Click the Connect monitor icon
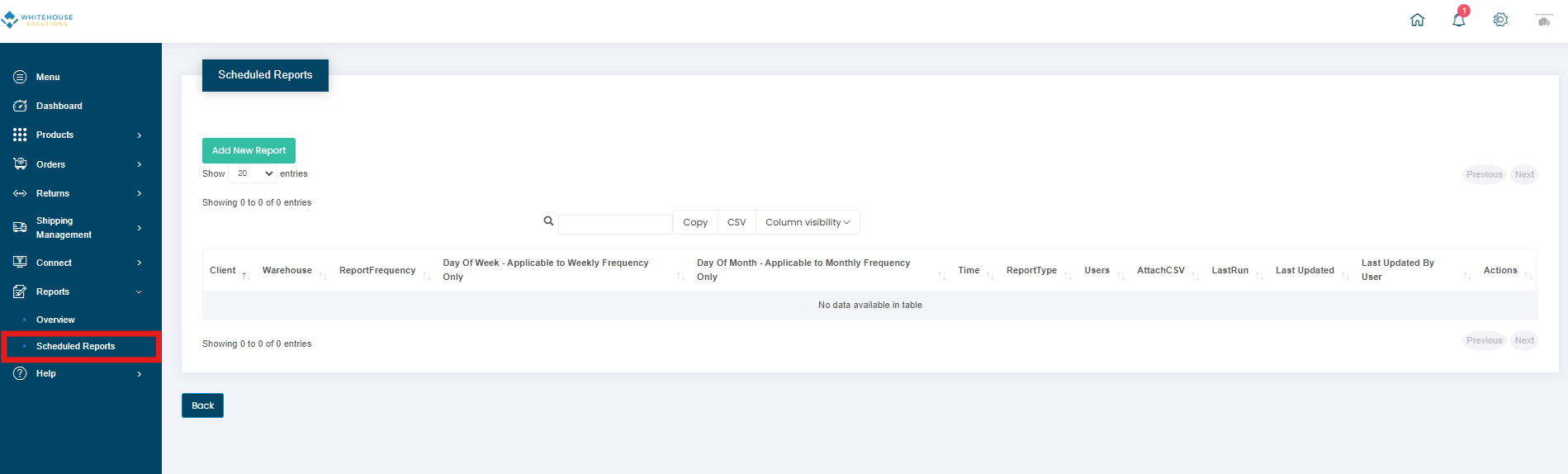This screenshot has width=1568, height=474. point(20,262)
